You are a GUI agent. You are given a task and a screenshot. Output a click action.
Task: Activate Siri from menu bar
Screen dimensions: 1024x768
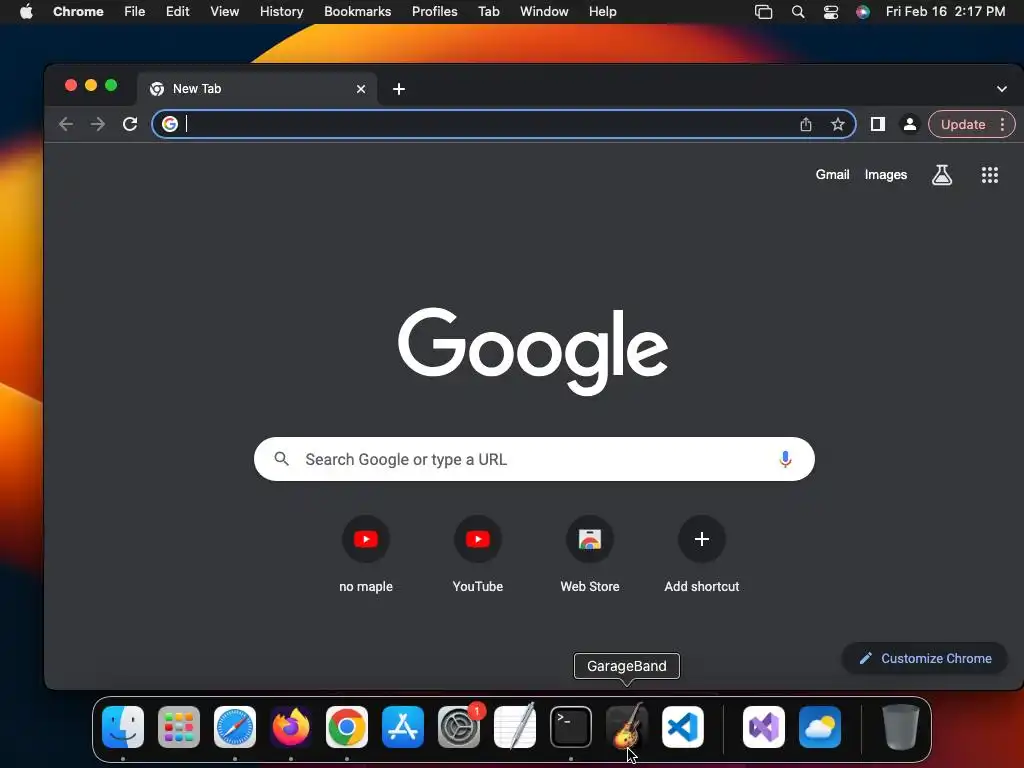tap(863, 11)
